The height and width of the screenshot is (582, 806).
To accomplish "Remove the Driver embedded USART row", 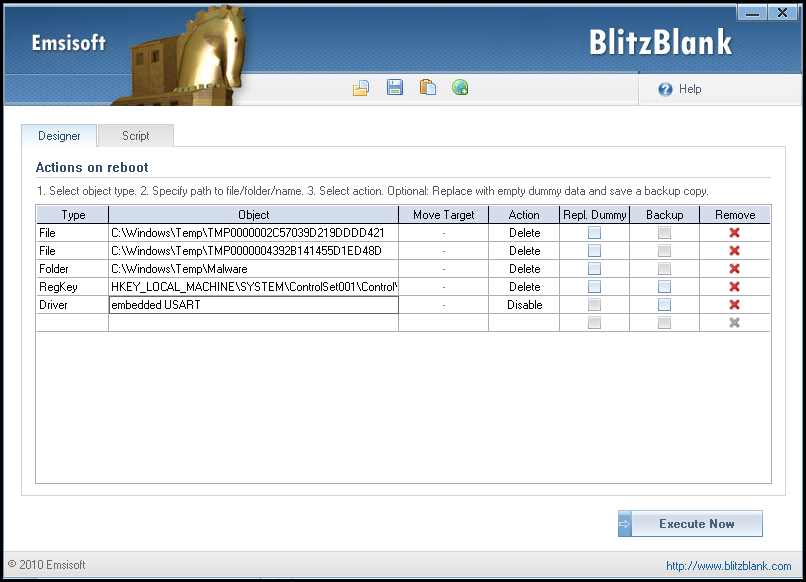I will click(x=735, y=304).
